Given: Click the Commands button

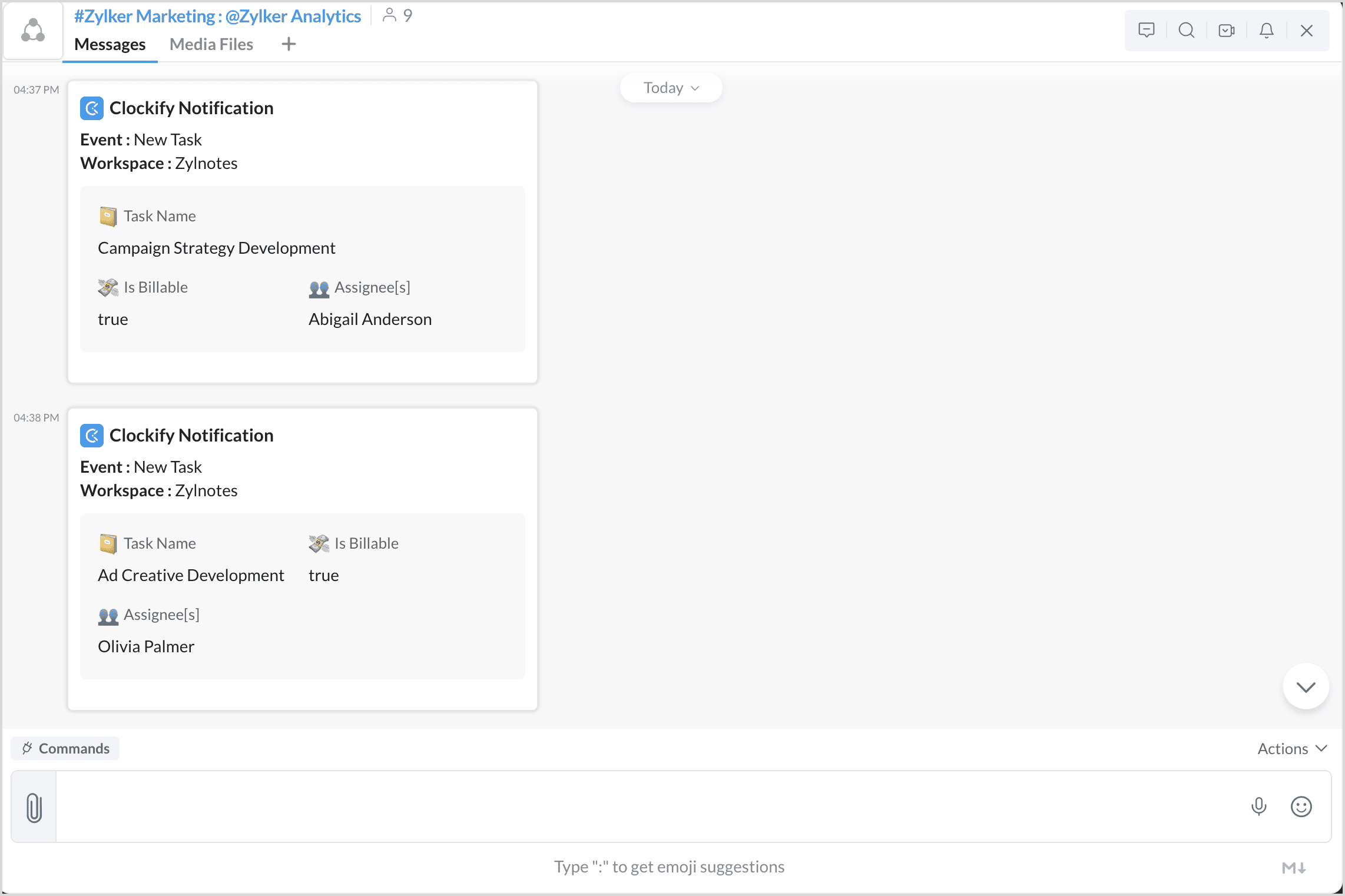Looking at the screenshot, I should (65, 748).
